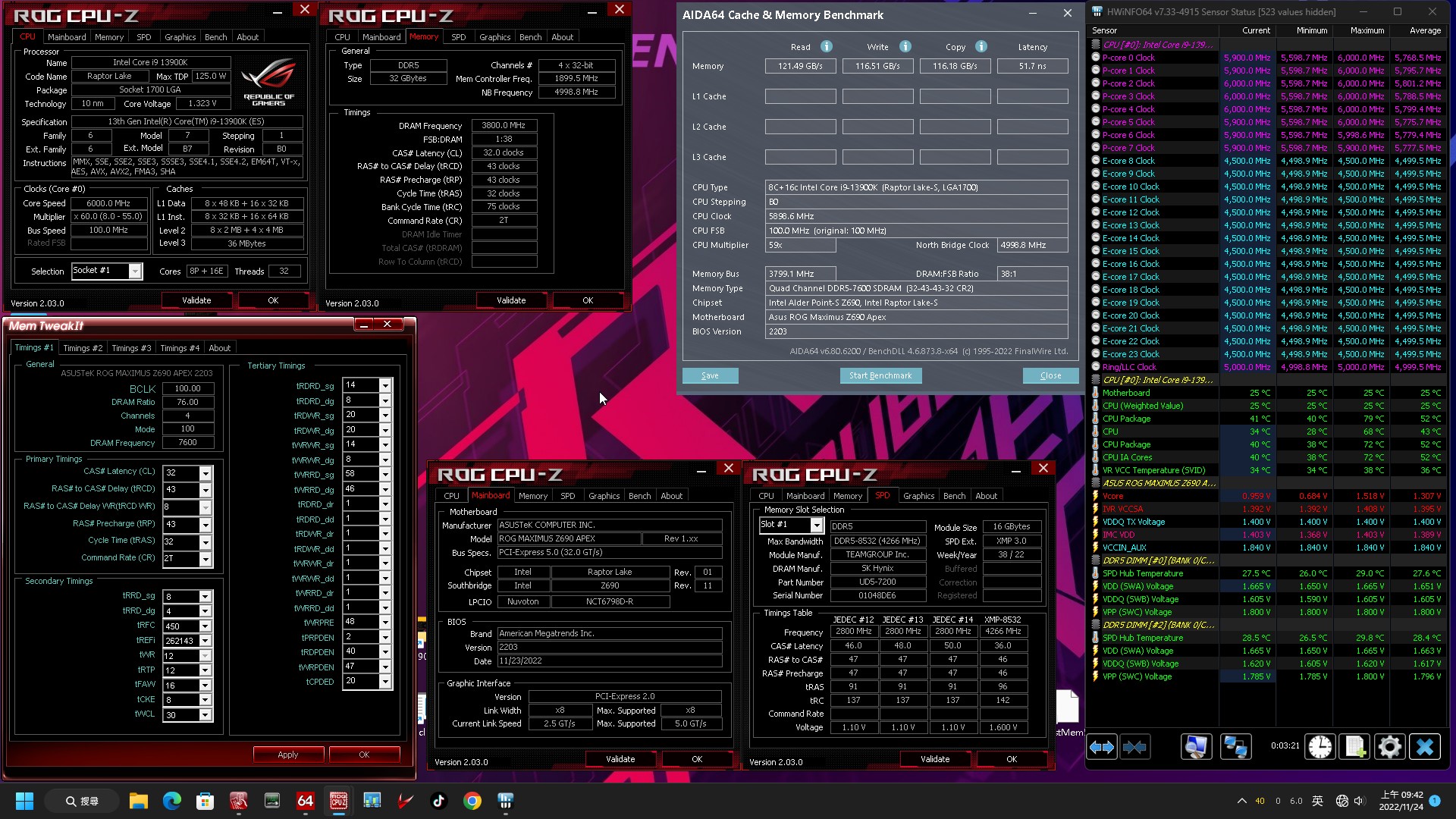Open Graphics tab in CPU-Z SPD window
The image size is (1456, 819).
pyautogui.click(x=918, y=496)
